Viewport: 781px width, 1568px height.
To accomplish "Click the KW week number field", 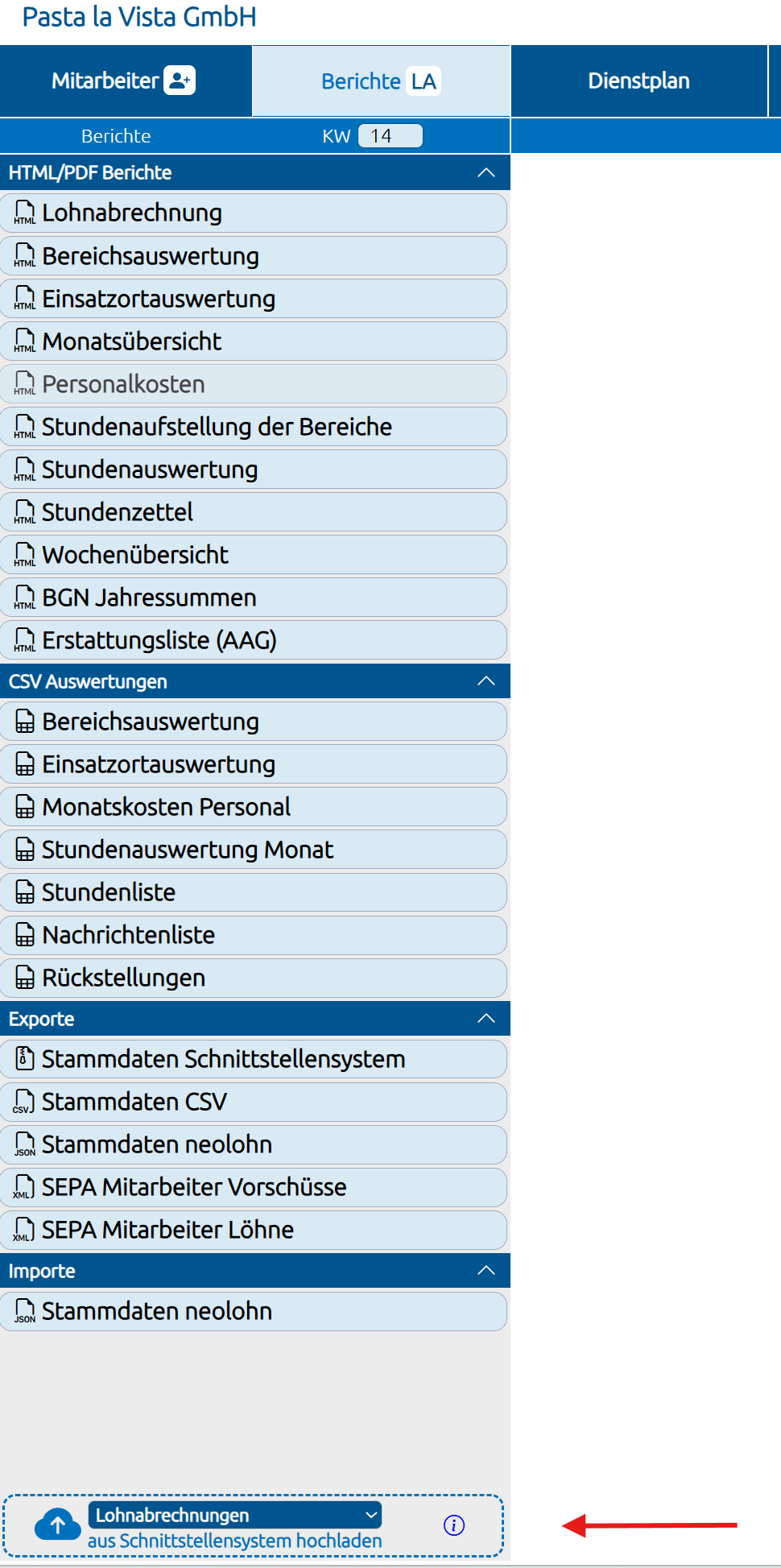I will pos(390,135).
